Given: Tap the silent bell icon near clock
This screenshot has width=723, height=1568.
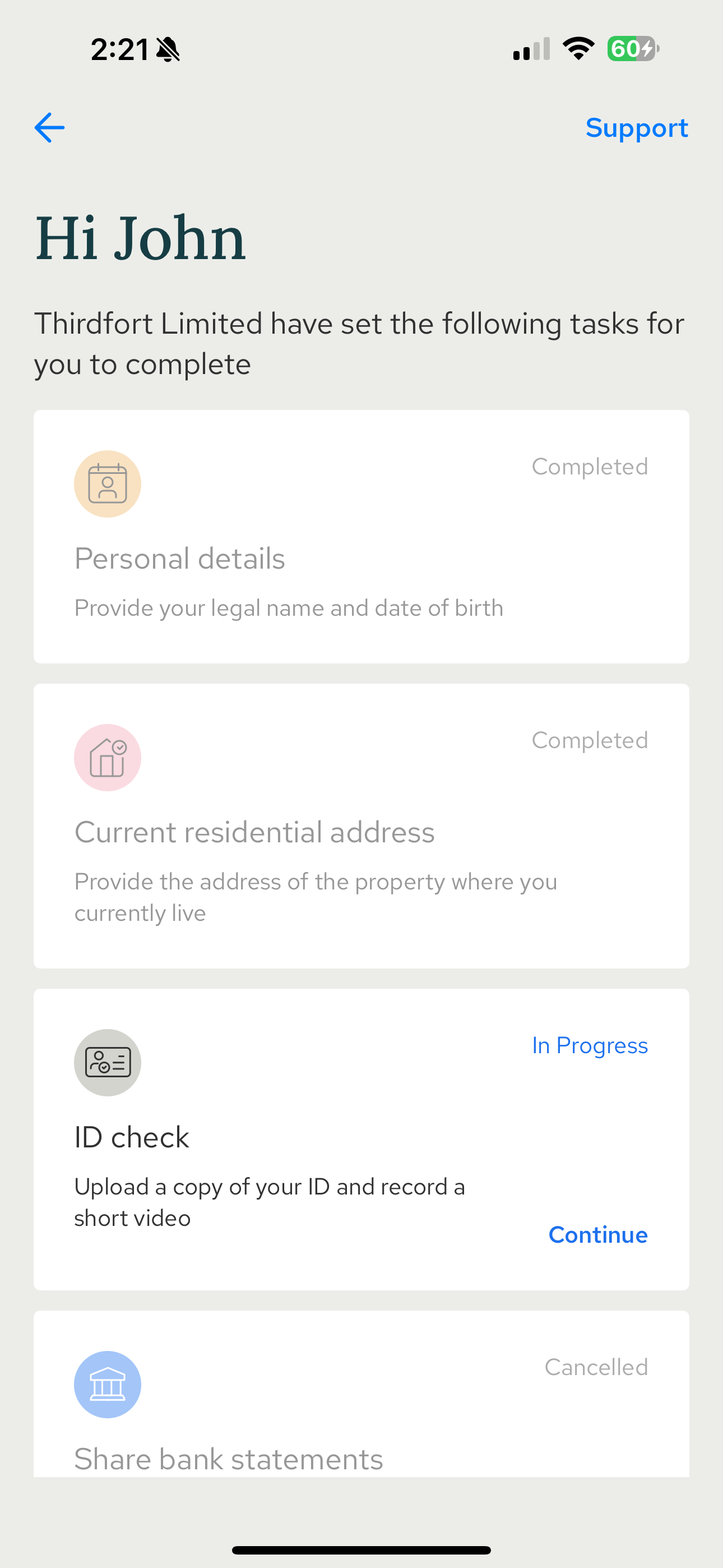Looking at the screenshot, I should point(168,49).
